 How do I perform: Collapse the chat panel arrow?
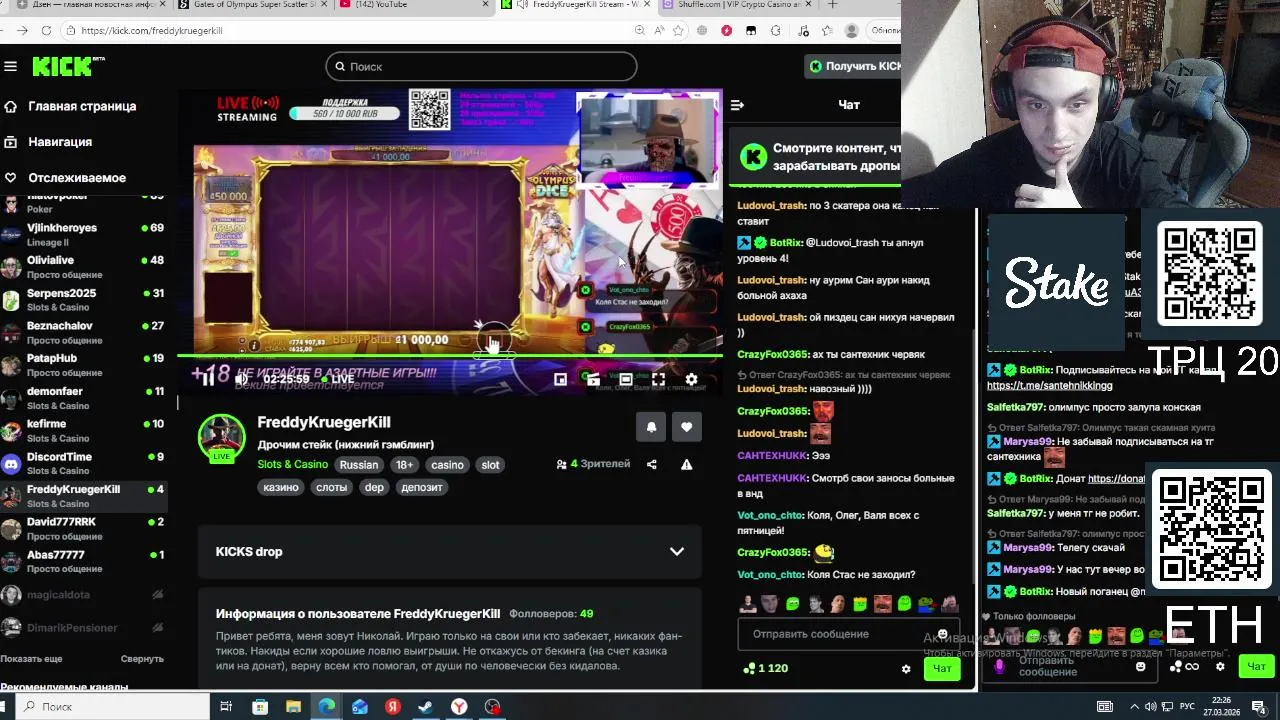coord(737,105)
